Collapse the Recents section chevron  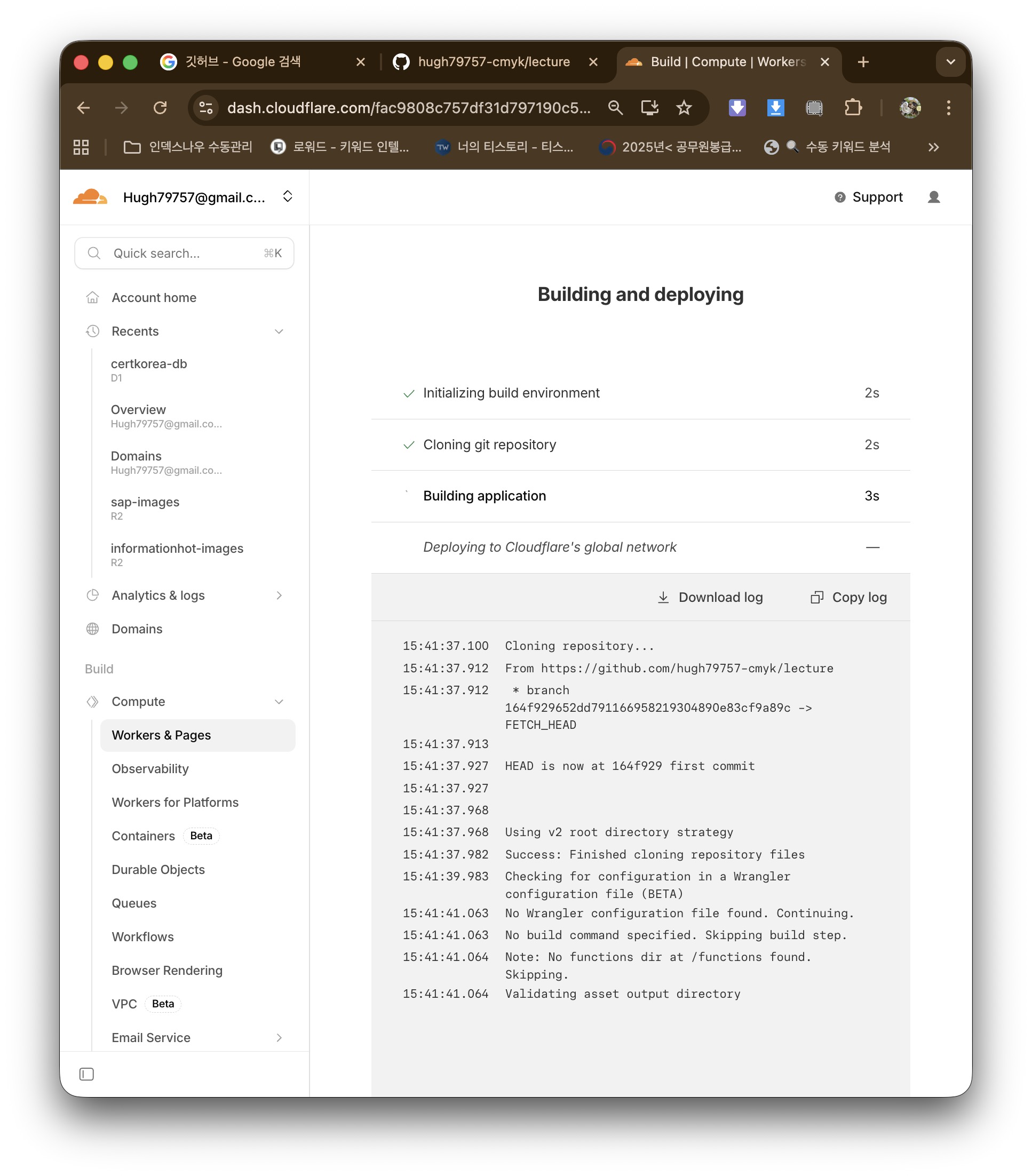coord(279,331)
